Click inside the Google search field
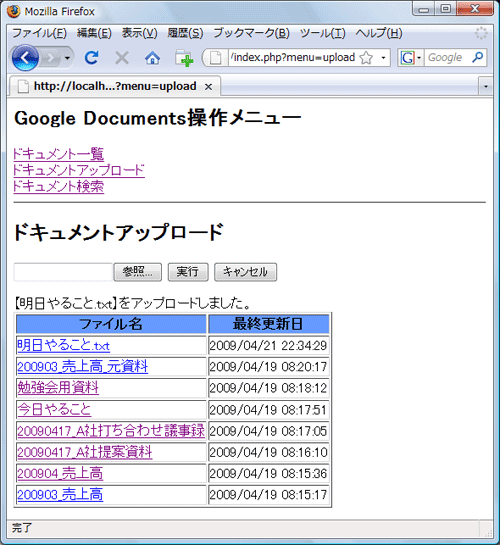The image size is (500, 545). pyautogui.click(x=447, y=58)
